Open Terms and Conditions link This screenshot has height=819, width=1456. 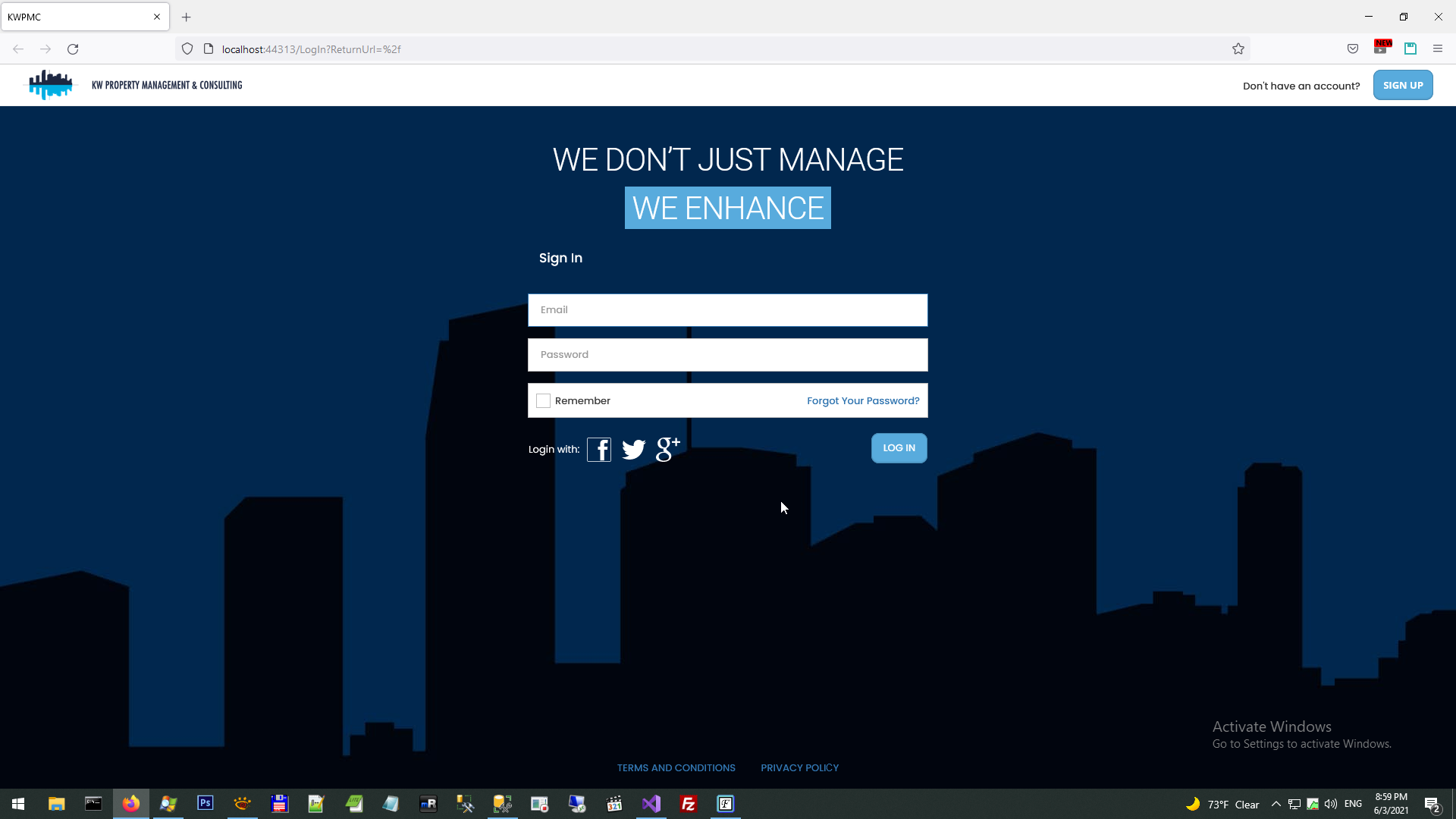click(x=676, y=768)
